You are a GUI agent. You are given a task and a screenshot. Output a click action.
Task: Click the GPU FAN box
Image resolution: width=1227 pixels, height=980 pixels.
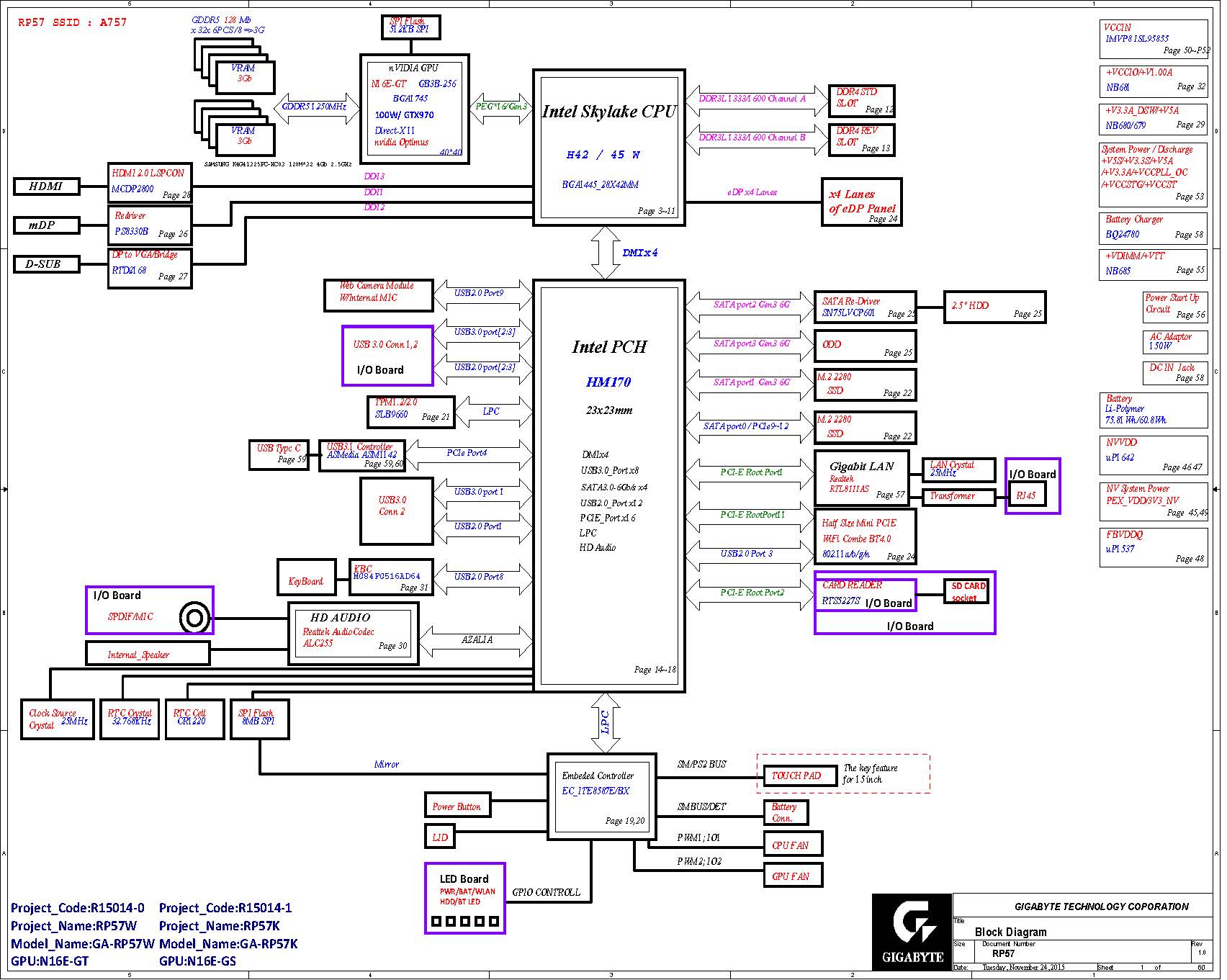click(793, 876)
